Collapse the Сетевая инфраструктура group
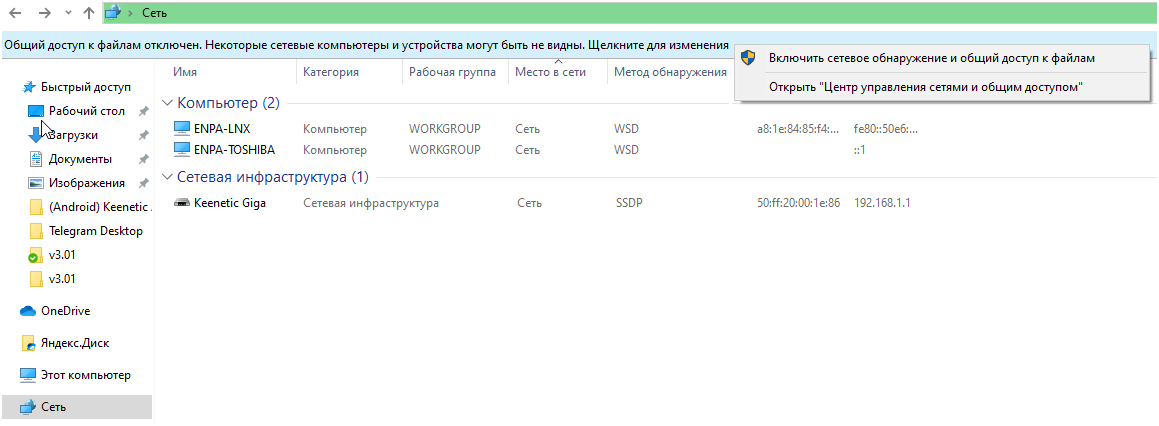The width and height of the screenshot is (1159, 426). point(166,178)
